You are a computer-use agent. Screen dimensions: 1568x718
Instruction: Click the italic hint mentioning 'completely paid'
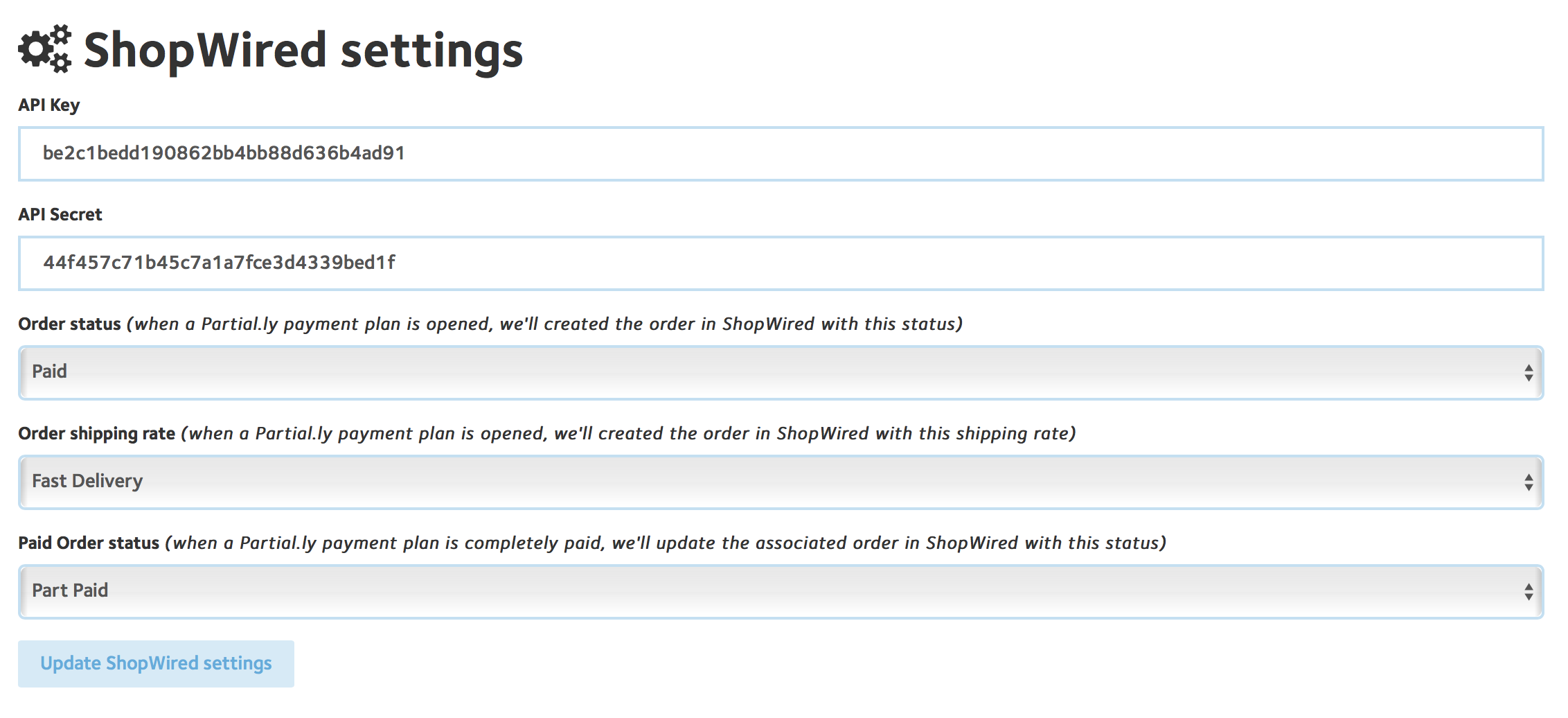point(666,543)
